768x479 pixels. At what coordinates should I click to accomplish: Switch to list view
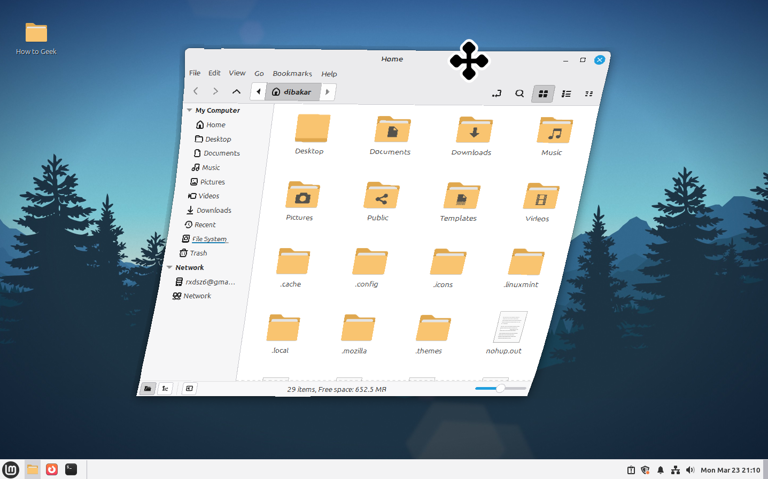click(566, 94)
